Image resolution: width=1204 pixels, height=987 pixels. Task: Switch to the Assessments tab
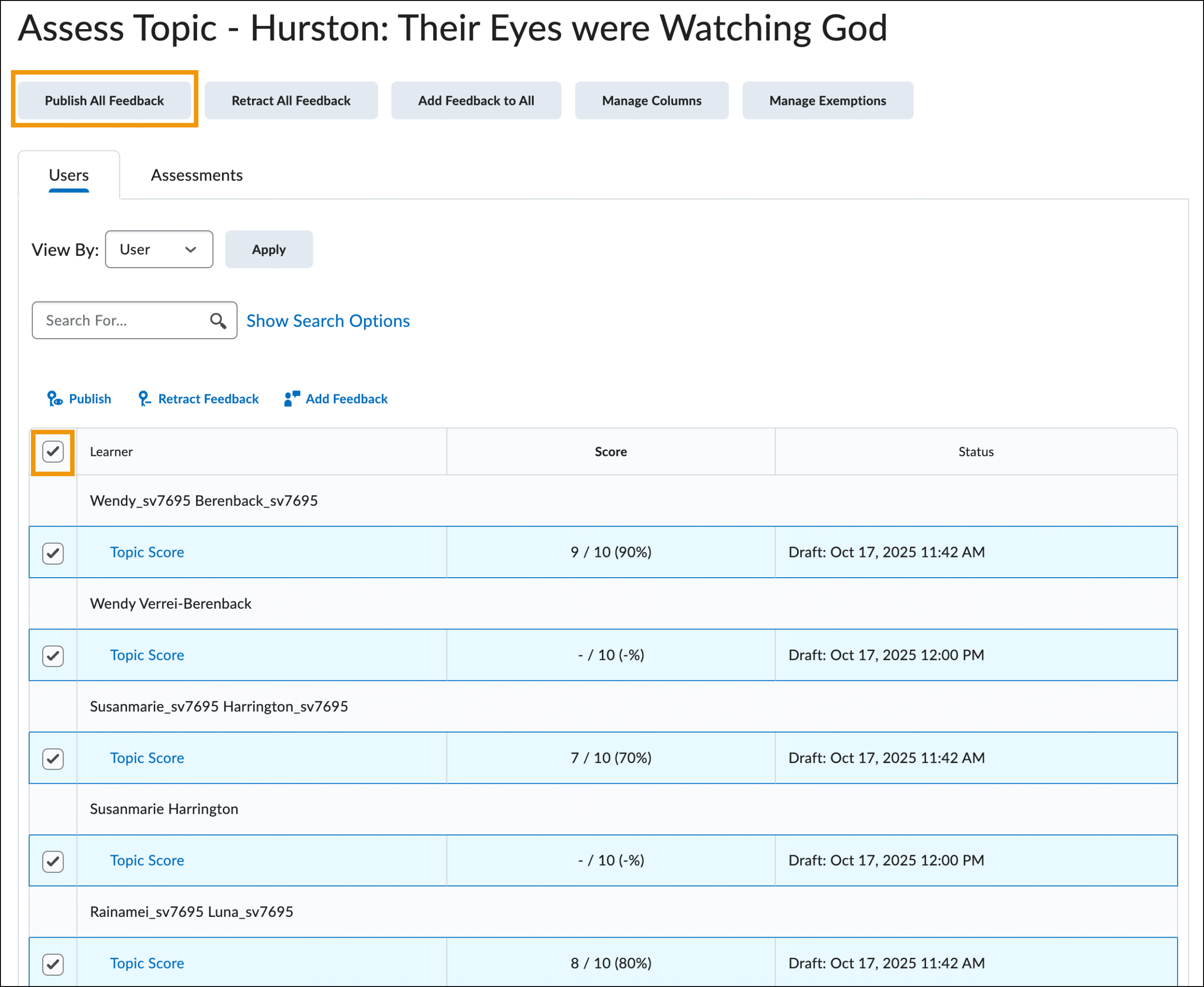click(x=197, y=175)
